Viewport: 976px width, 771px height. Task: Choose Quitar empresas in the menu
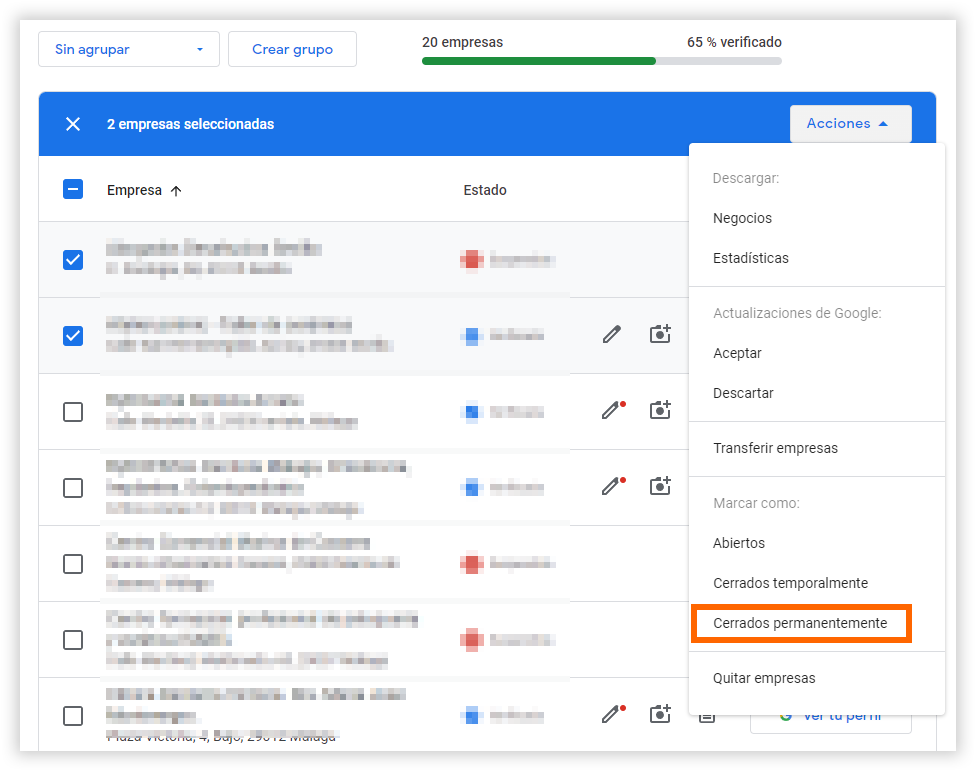point(764,678)
